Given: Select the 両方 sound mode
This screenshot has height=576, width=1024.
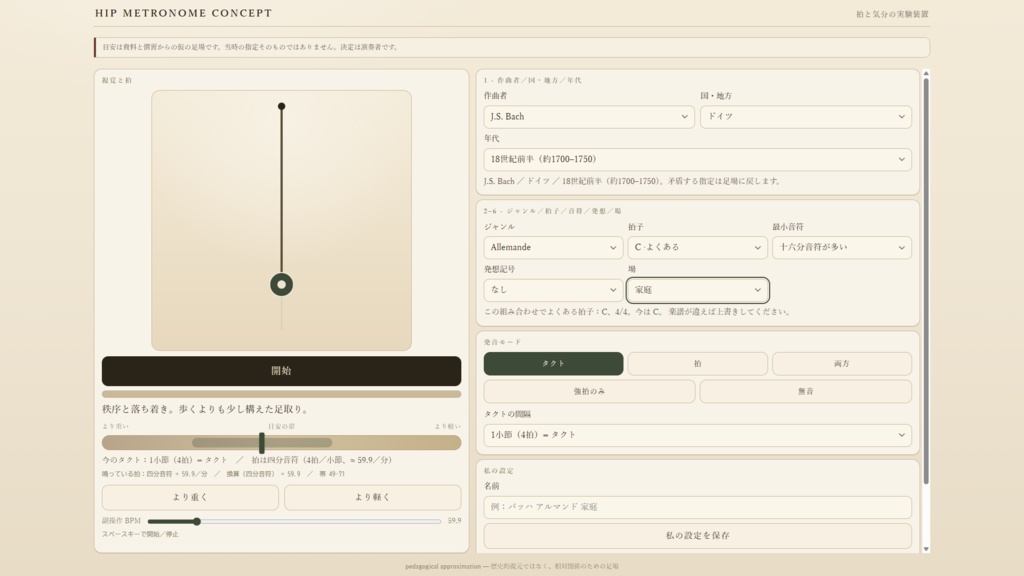Looking at the screenshot, I should tap(842, 364).
